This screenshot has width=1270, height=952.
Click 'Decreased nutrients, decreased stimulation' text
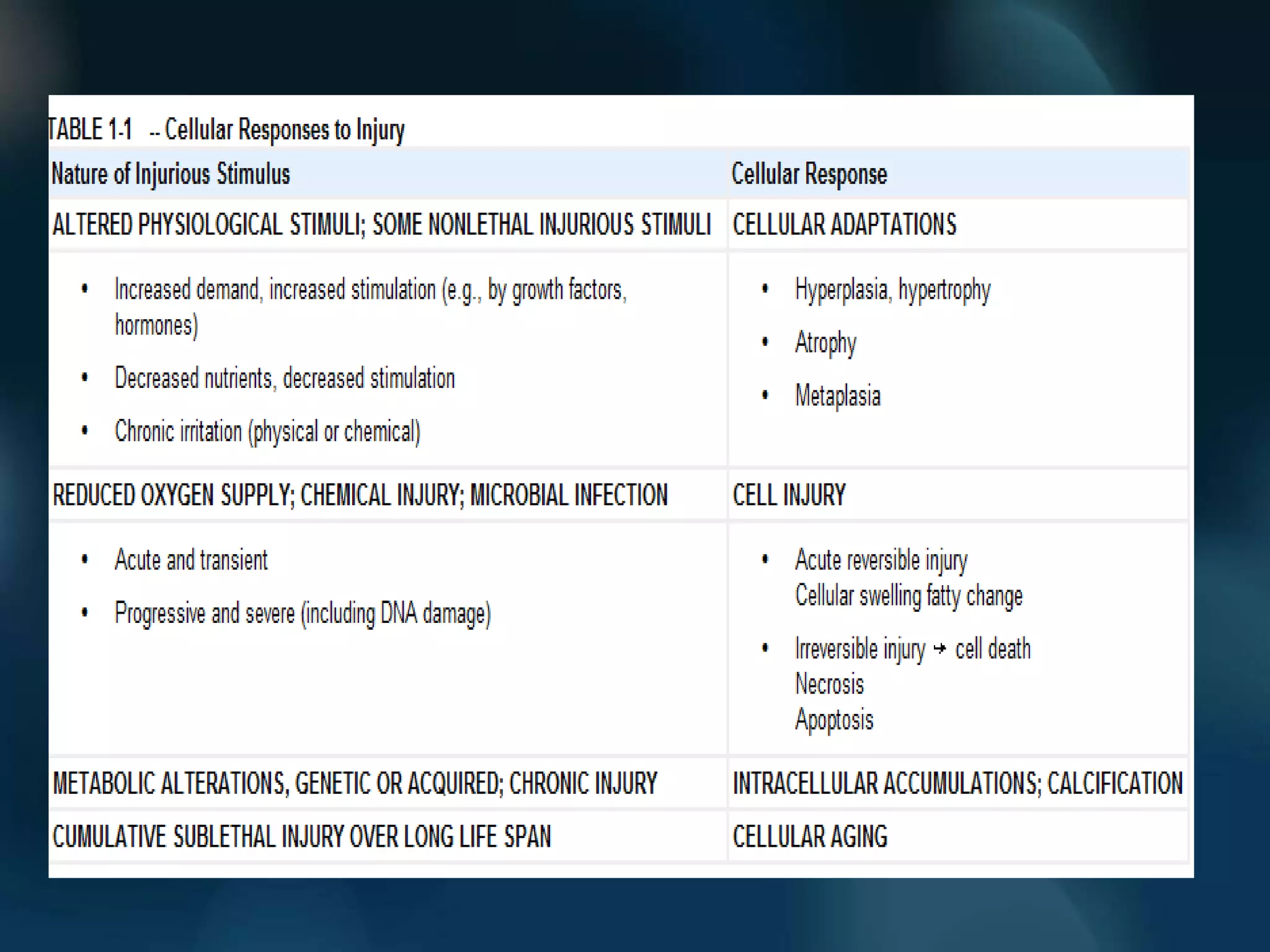coord(285,379)
